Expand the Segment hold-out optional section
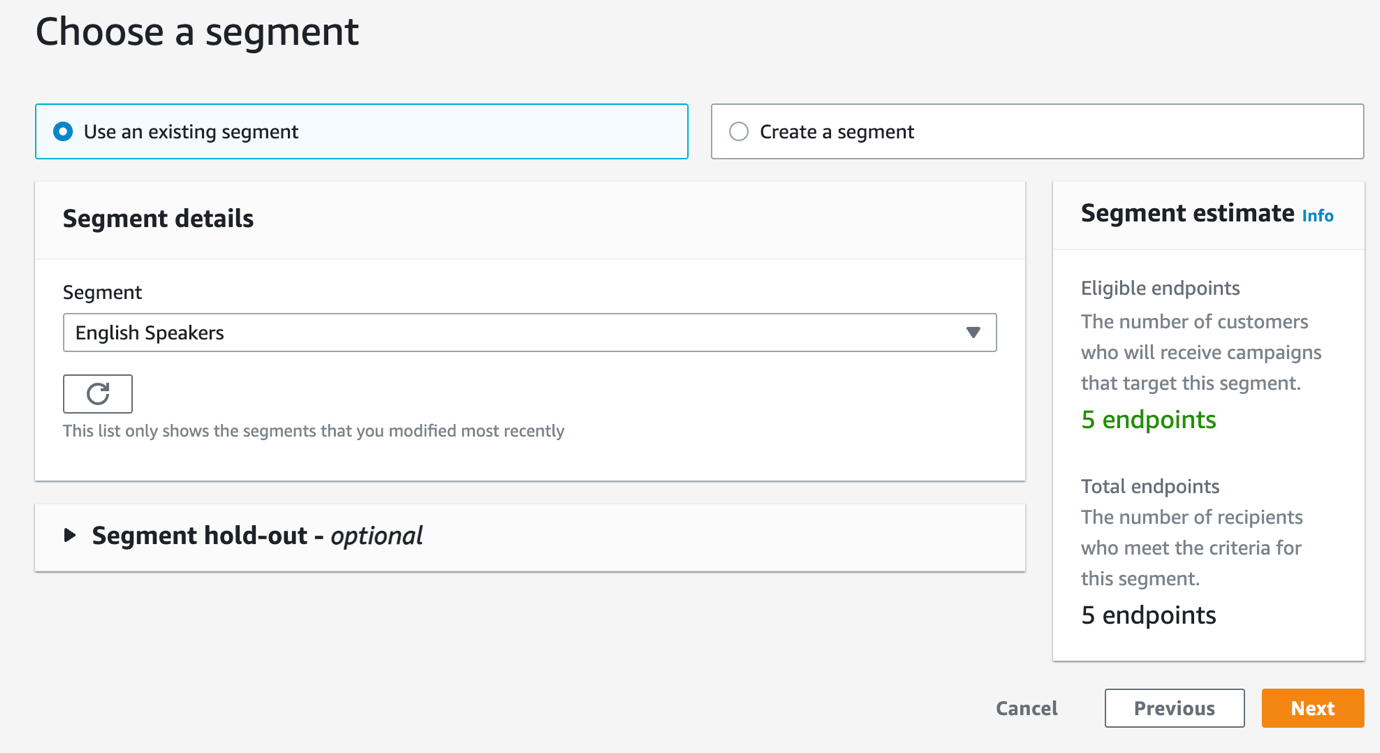The height and width of the screenshot is (753, 1380). click(255, 536)
